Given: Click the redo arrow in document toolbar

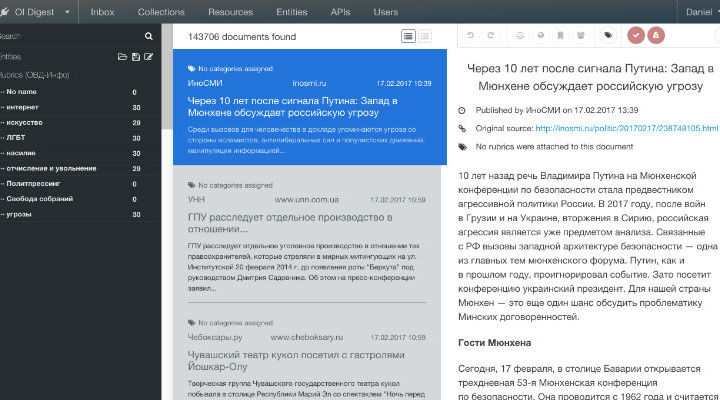Looking at the screenshot, I should (x=491, y=35).
